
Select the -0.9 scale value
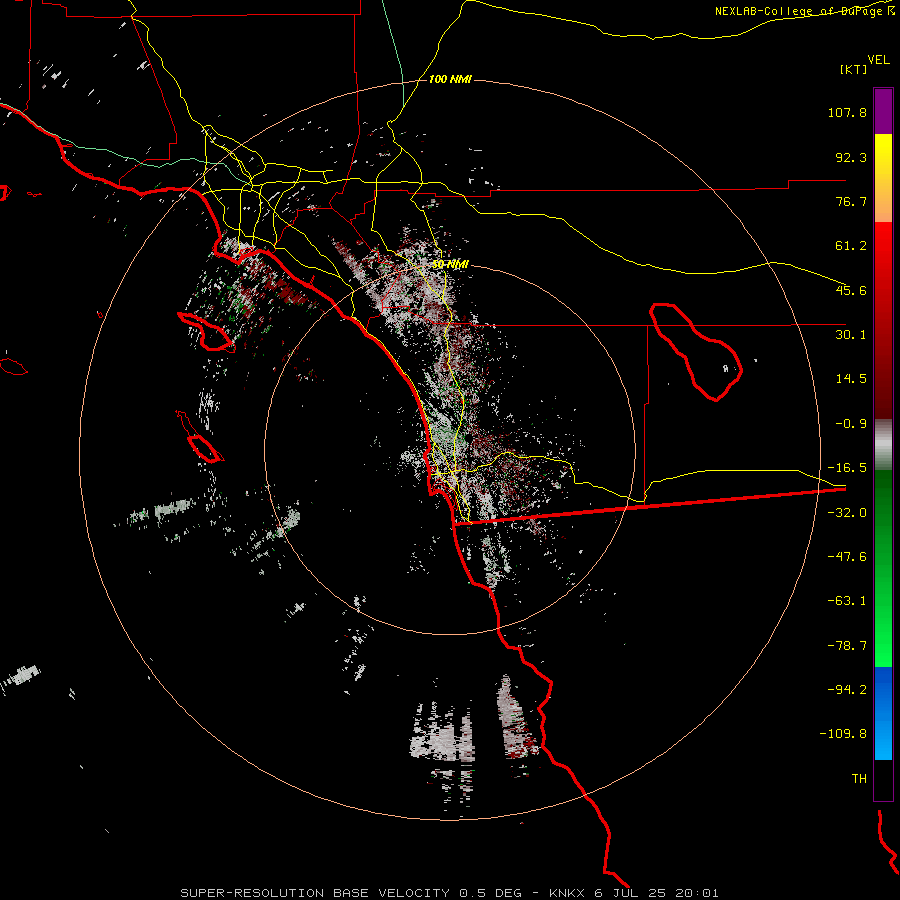pyautogui.click(x=851, y=424)
